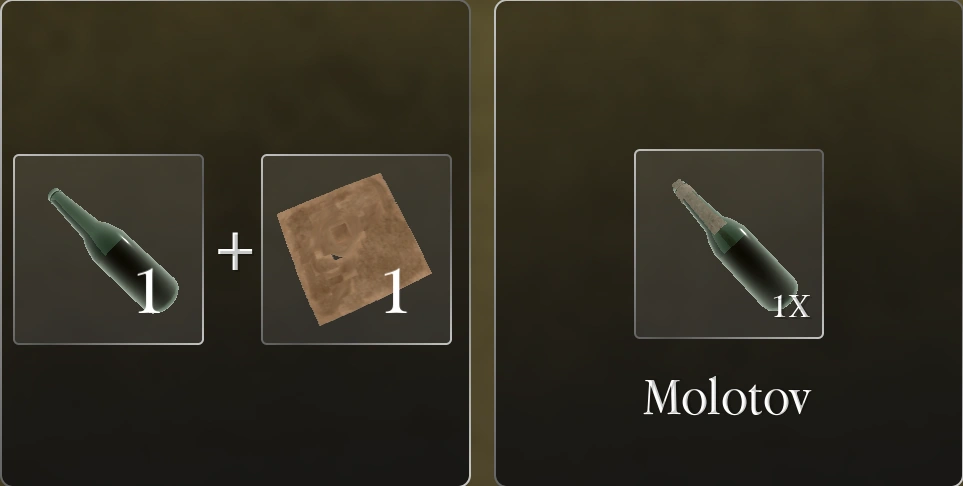Click the Molotov item name label

pyautogui.click(x=727, y=398)
